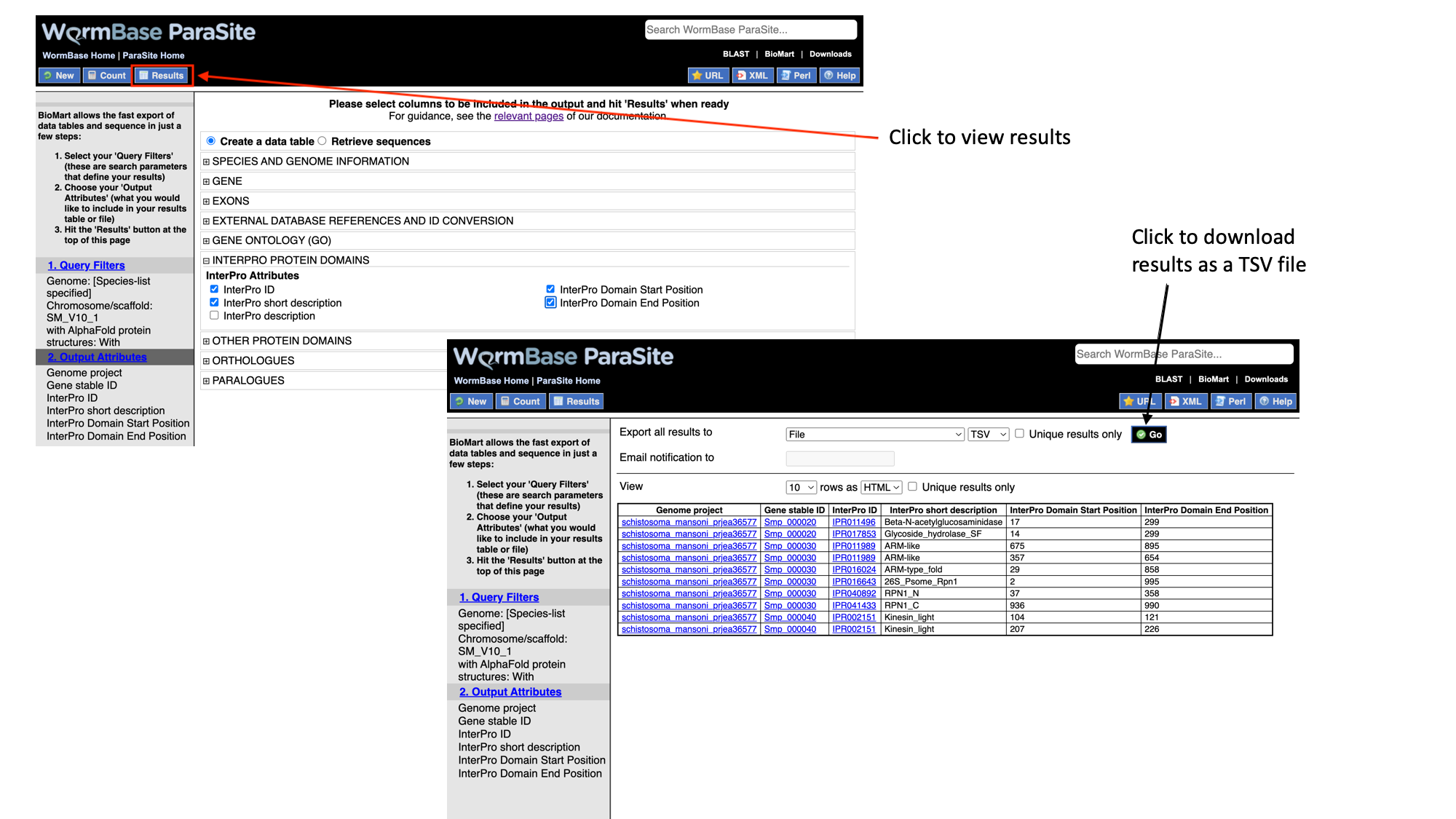The height and width of the screenshot is (819, 1456).
Task: Click Perl button in the results window
Action: [1231, 401]
